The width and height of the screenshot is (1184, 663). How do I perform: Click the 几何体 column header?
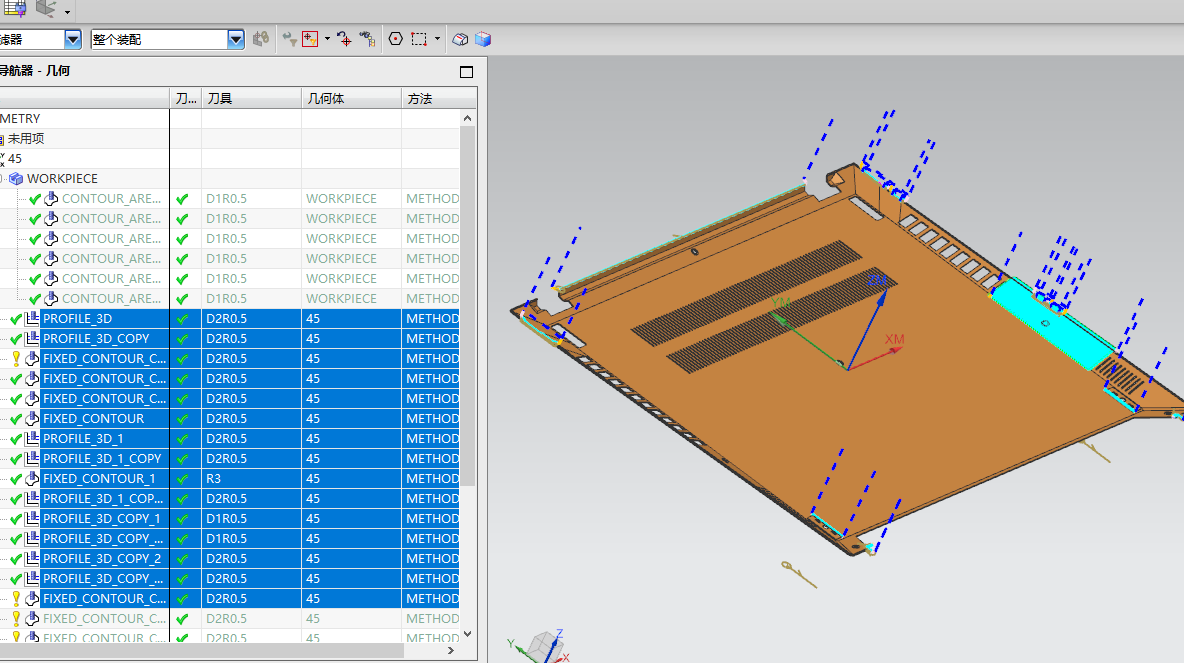click(326, 98)
